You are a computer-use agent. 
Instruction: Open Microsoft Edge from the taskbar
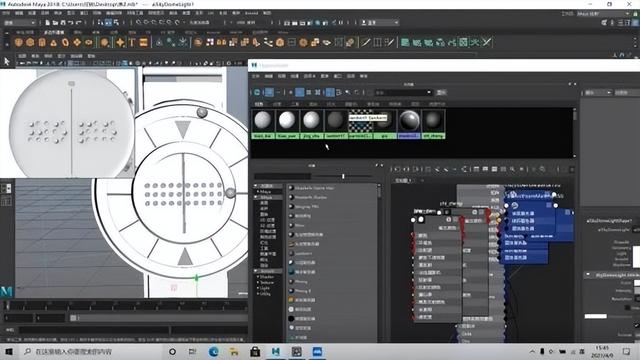[x=213, y=351]
